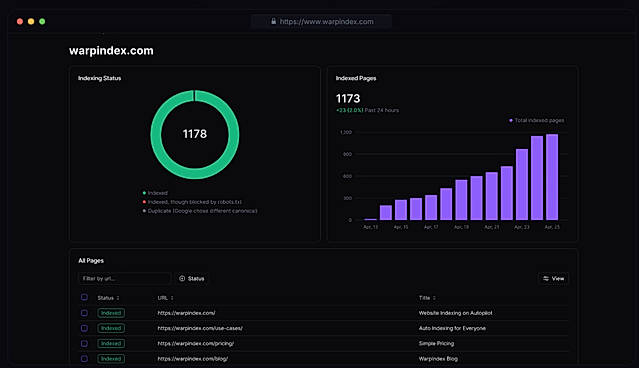This screenshot has width=639, height=368.
Task: Click the +23 past 24 hours change
Action: pos(367,110)
